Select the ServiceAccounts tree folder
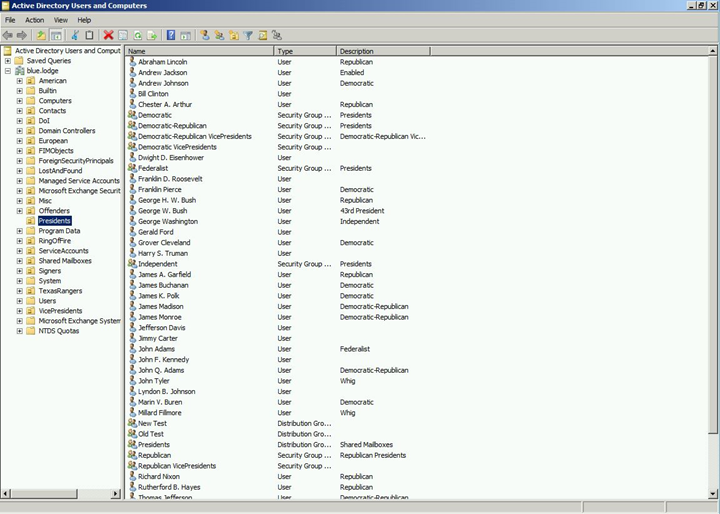720x514 pixels. click(63, 251)
